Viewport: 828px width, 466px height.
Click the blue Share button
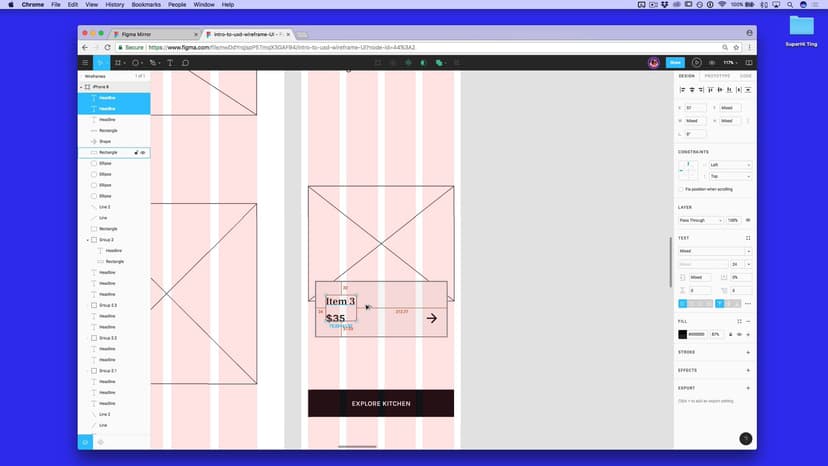pos(675,62)
